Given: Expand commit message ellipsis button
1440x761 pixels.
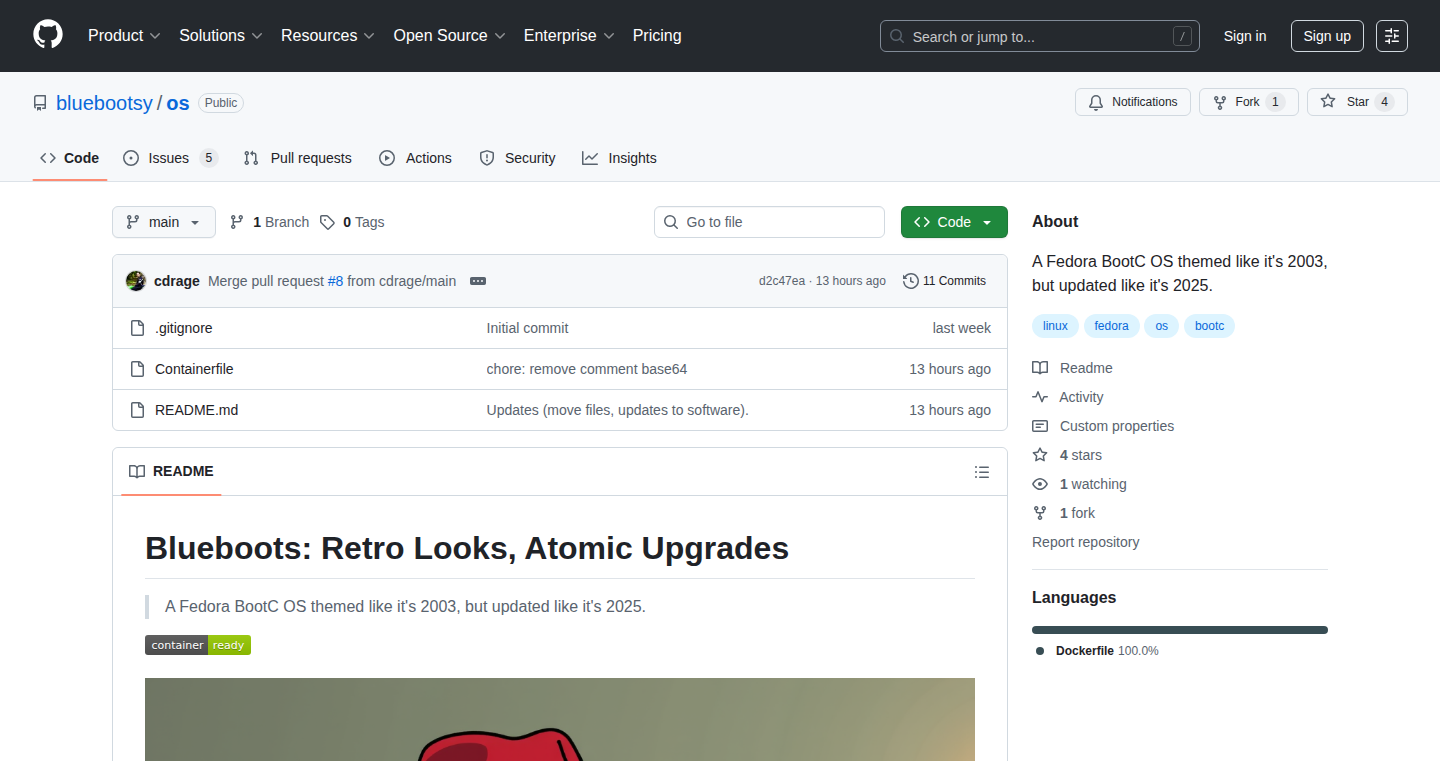Looking at the screenshot, I should click(x=478, y=281).
